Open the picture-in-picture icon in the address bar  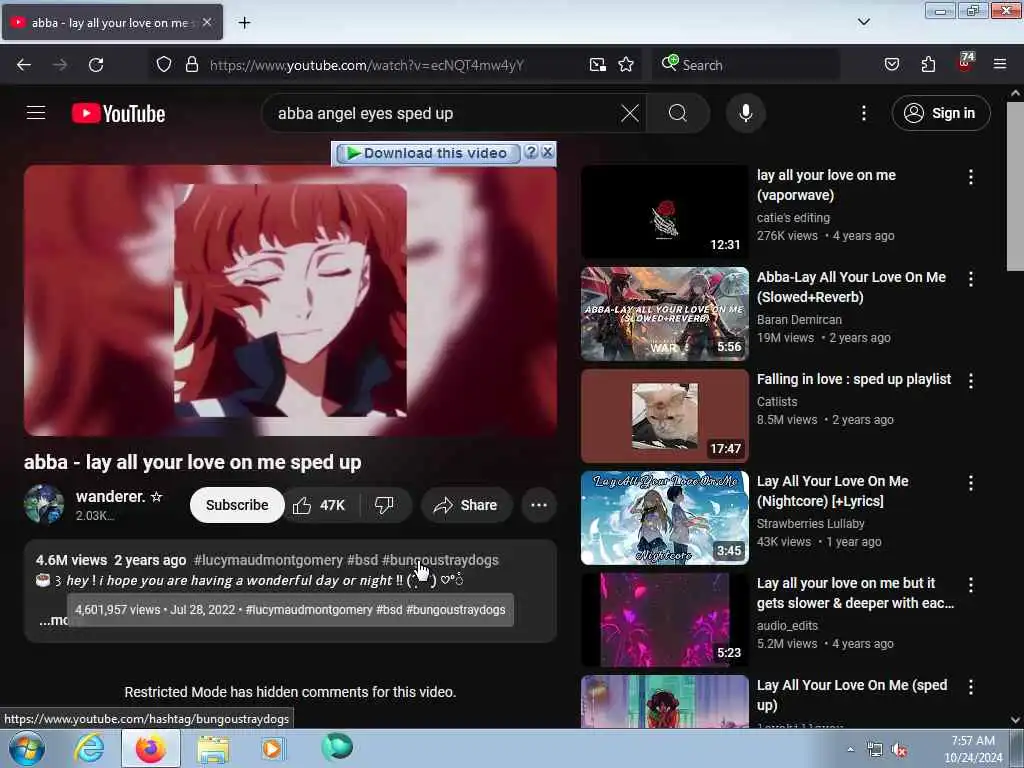click(598, 65)
